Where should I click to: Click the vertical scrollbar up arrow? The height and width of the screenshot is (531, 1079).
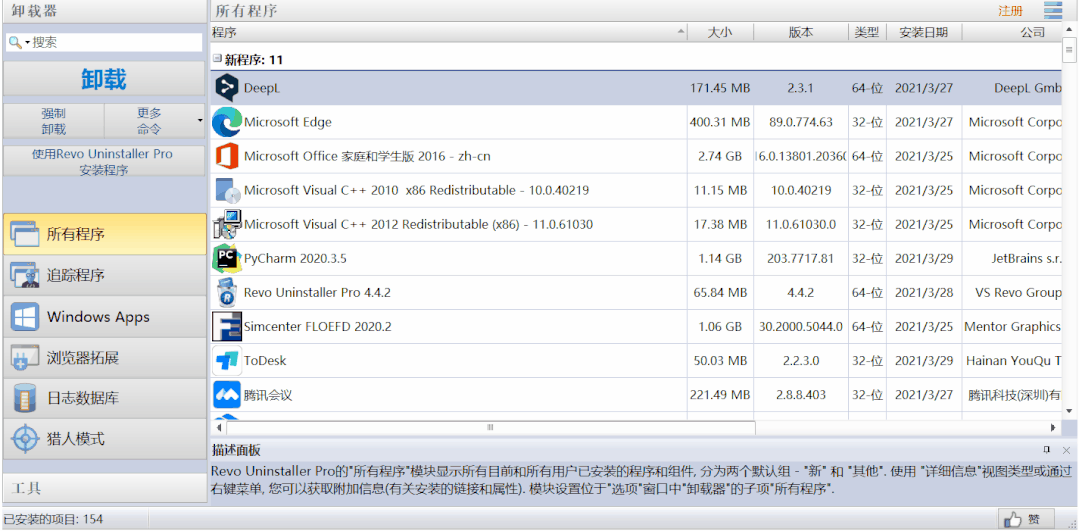(x=1069, y=30)
